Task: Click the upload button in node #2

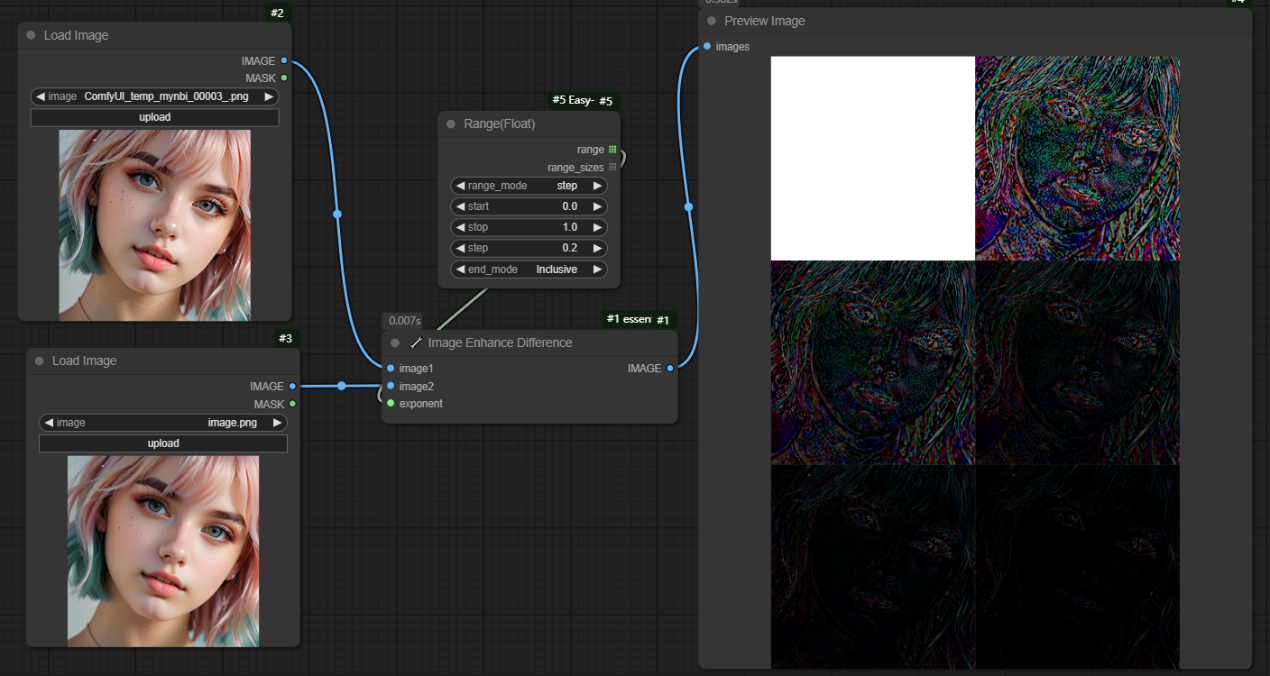Action: point(154,117)
